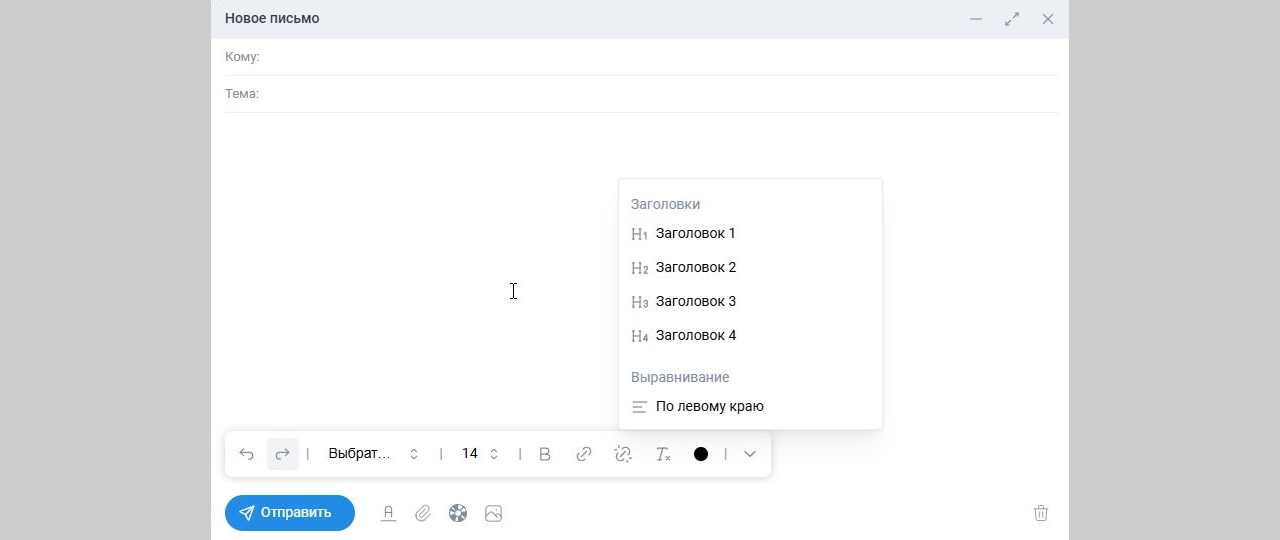Image resolution: width=1280 pixels, height=540 pixels.
Task: Toggle the text formatting toolbar icon
Action: coord(389,513)
